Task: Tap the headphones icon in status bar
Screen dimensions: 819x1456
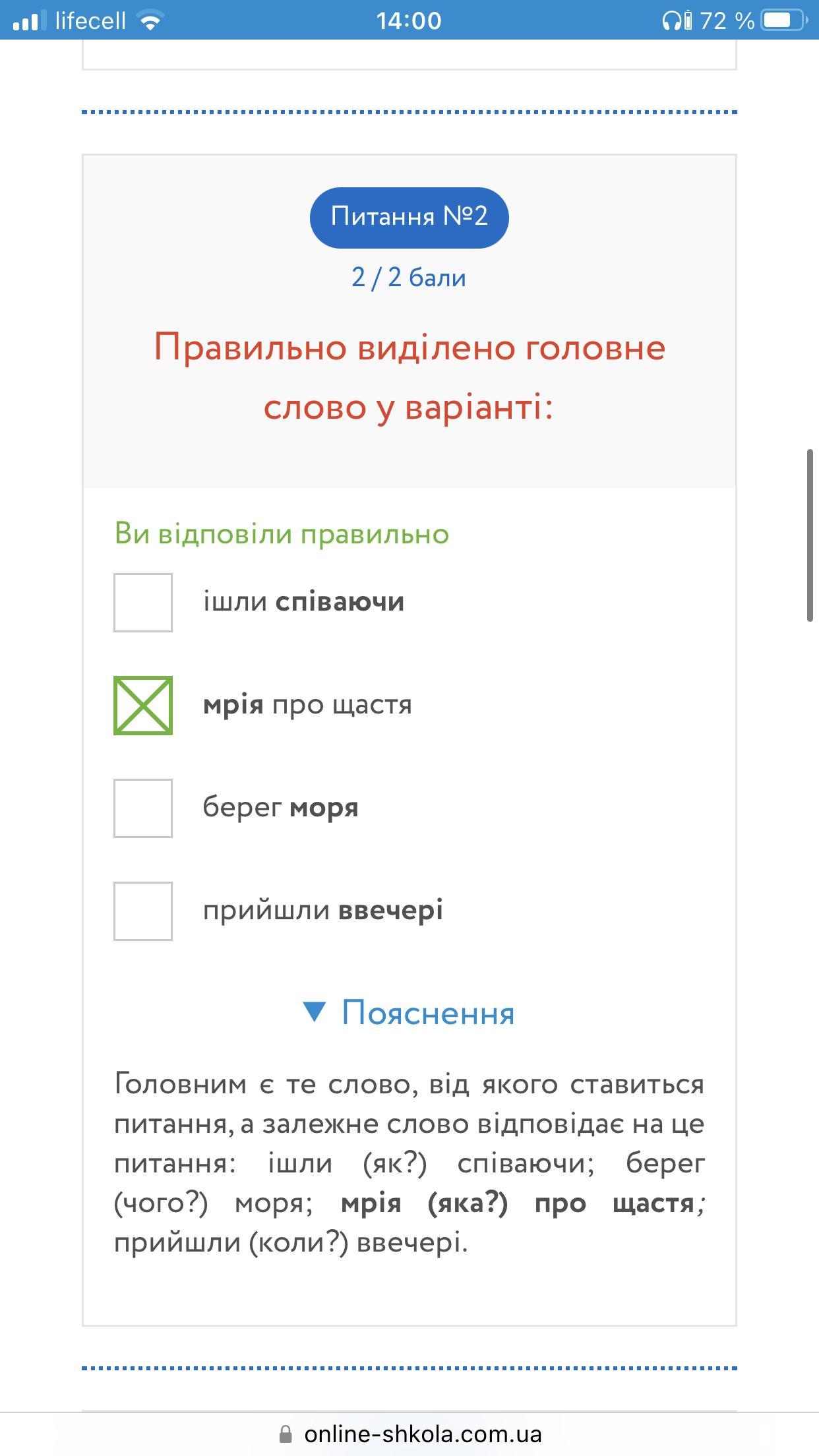Action: (x=672, y=21)
